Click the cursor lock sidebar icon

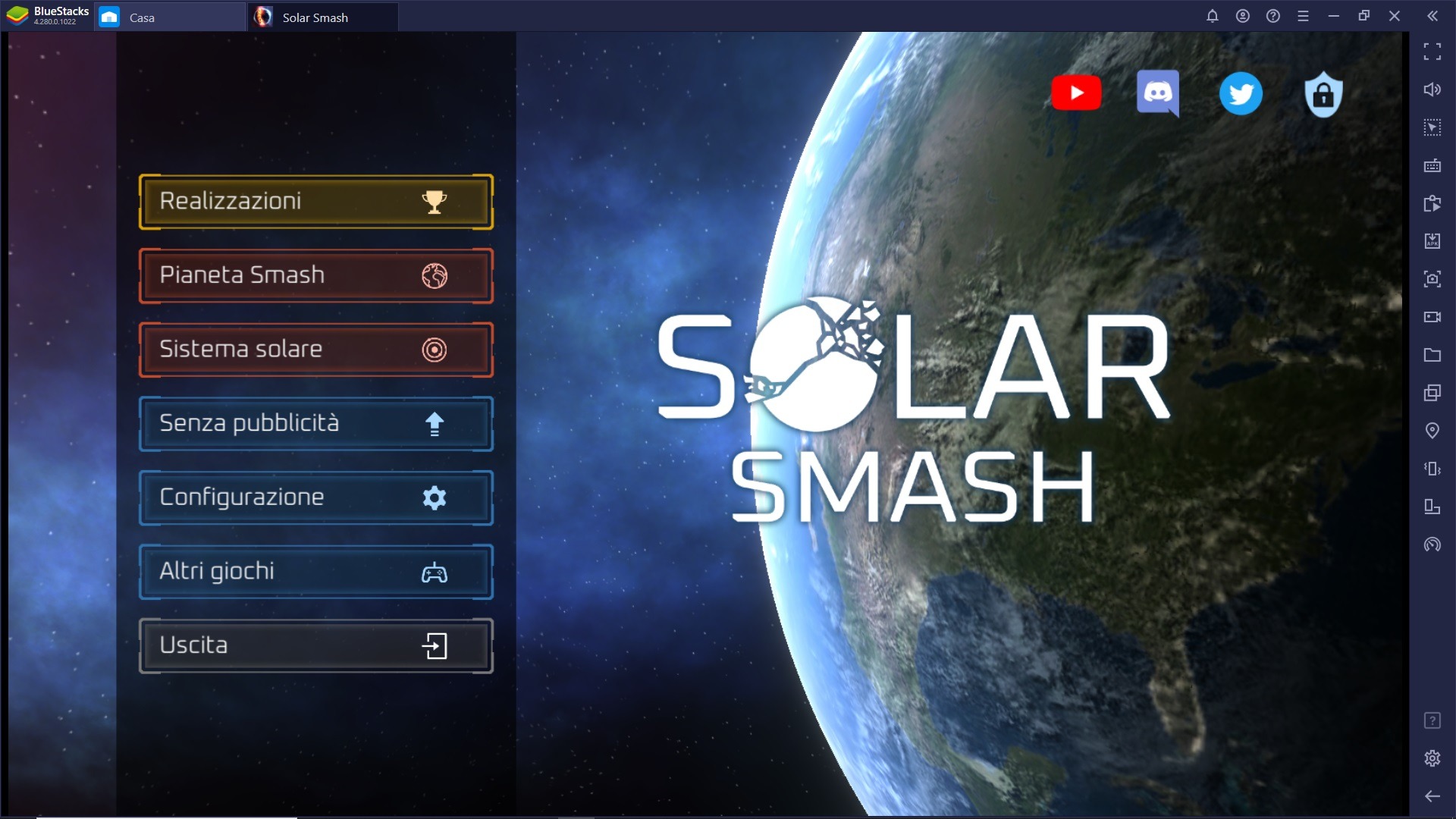(x=1432, y=127)
